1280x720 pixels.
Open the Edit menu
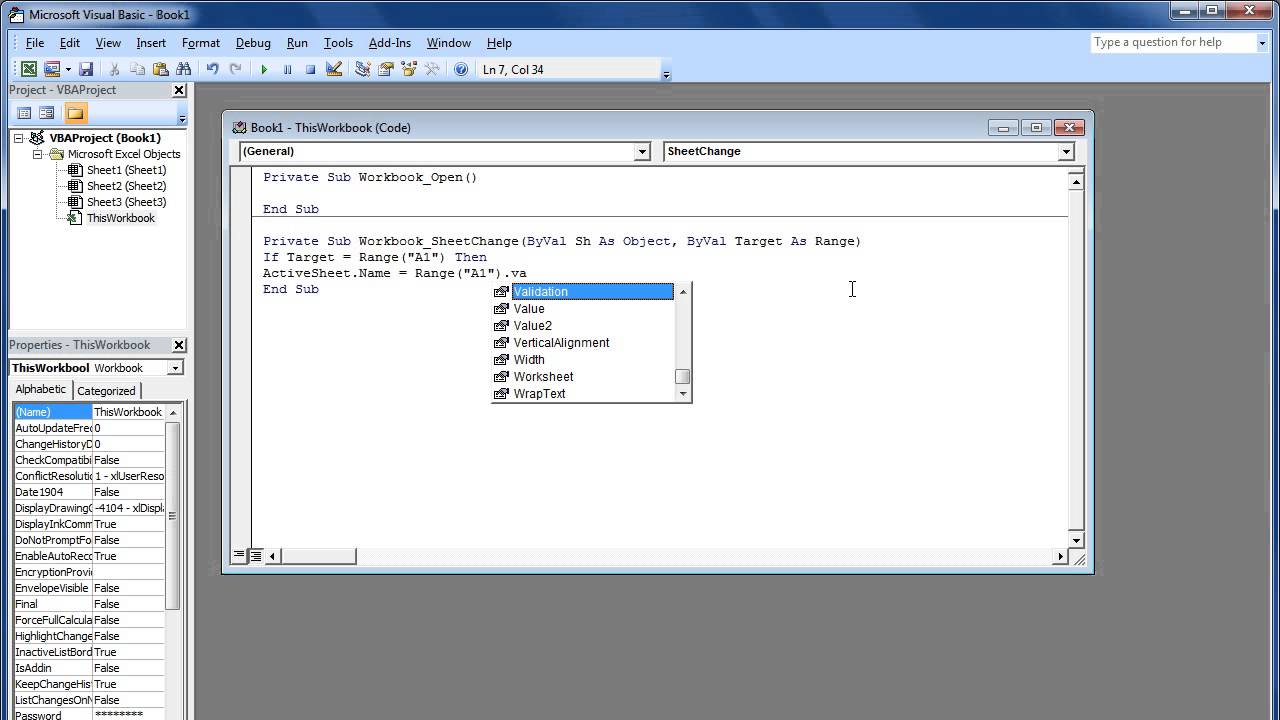click(x=70, y=43)
